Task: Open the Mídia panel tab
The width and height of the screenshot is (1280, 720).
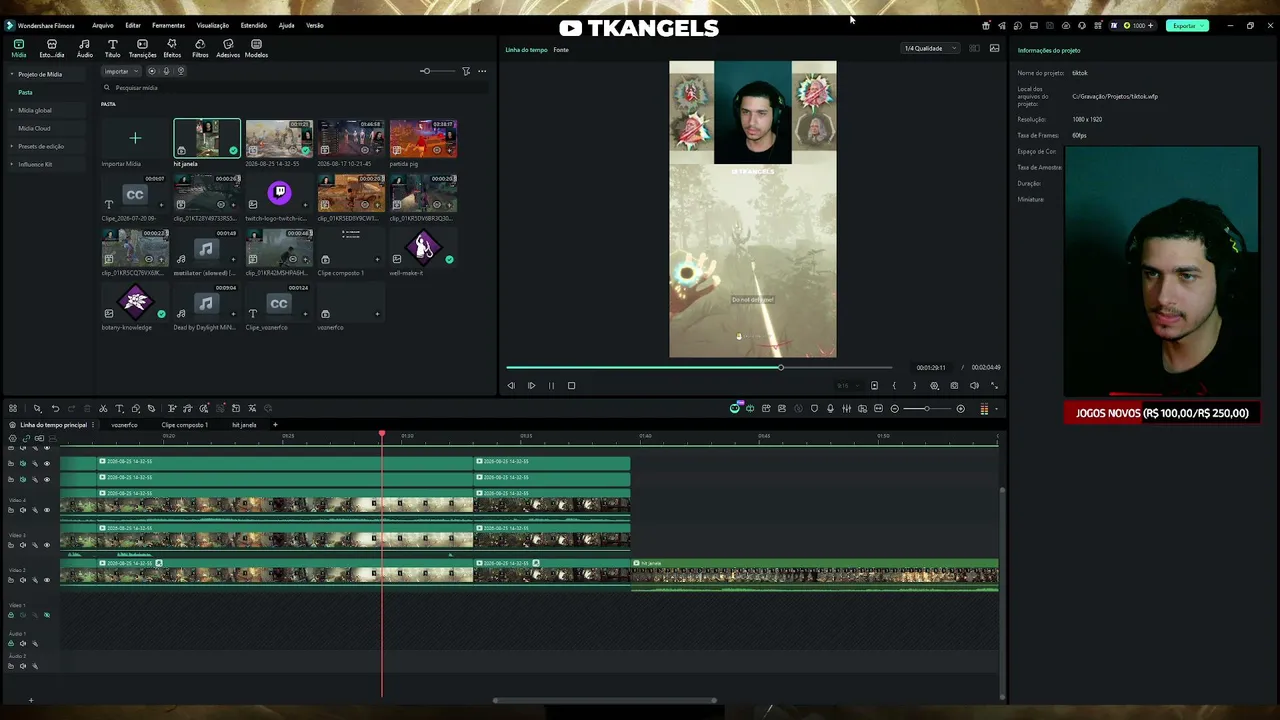Action: click(x=19, y=48)
